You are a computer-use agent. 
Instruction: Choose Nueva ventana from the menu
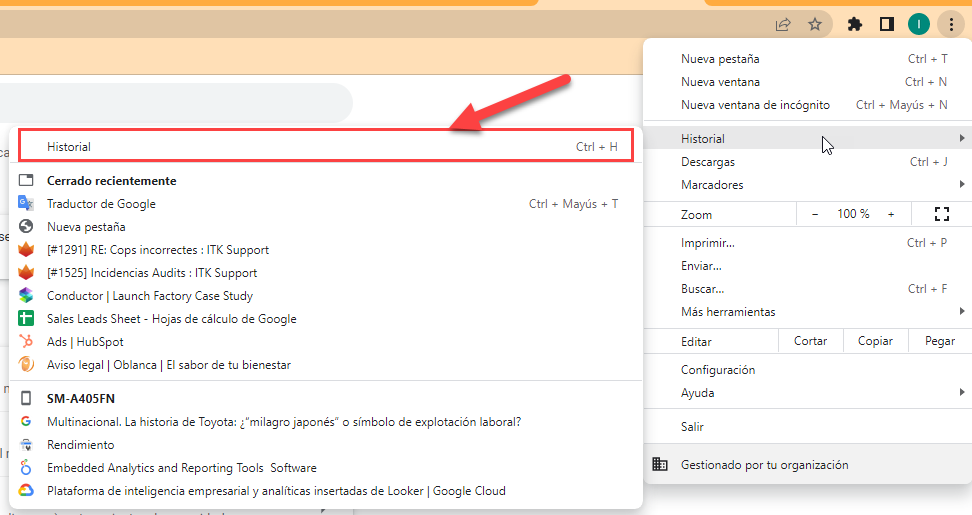[x=808, y=81]
